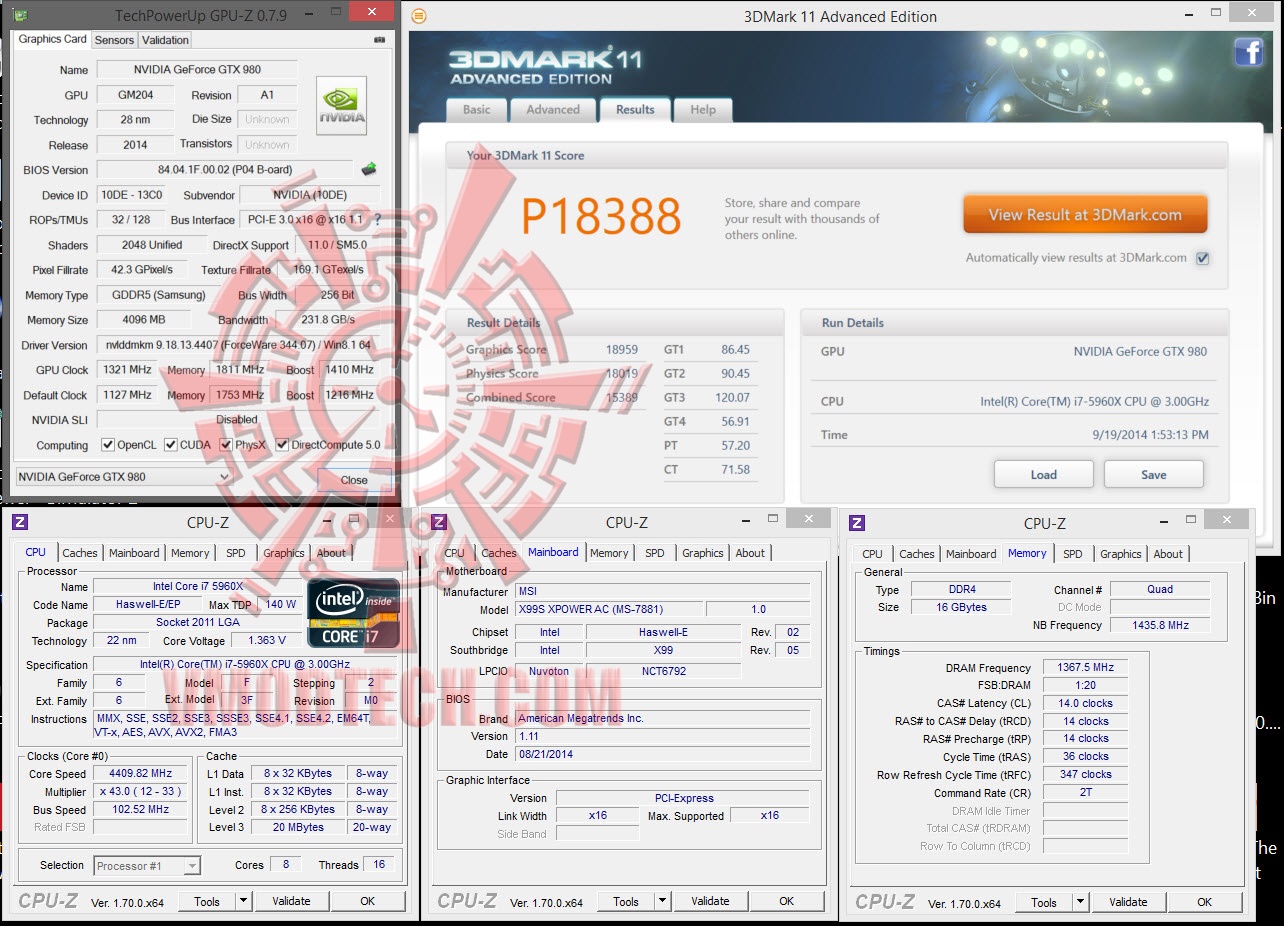Screen dimensions: 1284x926
Task: Click View Result at 3DMark.com button
Action: click(x=1085, y=215)
